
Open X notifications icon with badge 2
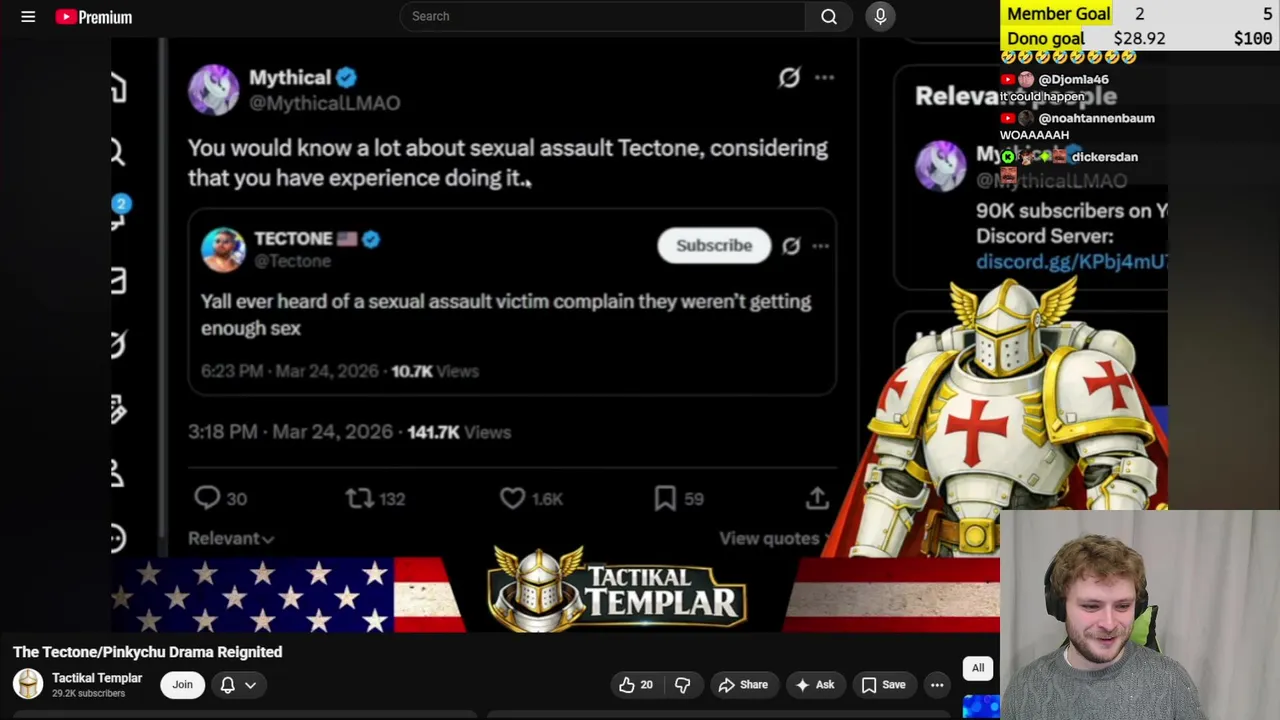click(118, 212)
